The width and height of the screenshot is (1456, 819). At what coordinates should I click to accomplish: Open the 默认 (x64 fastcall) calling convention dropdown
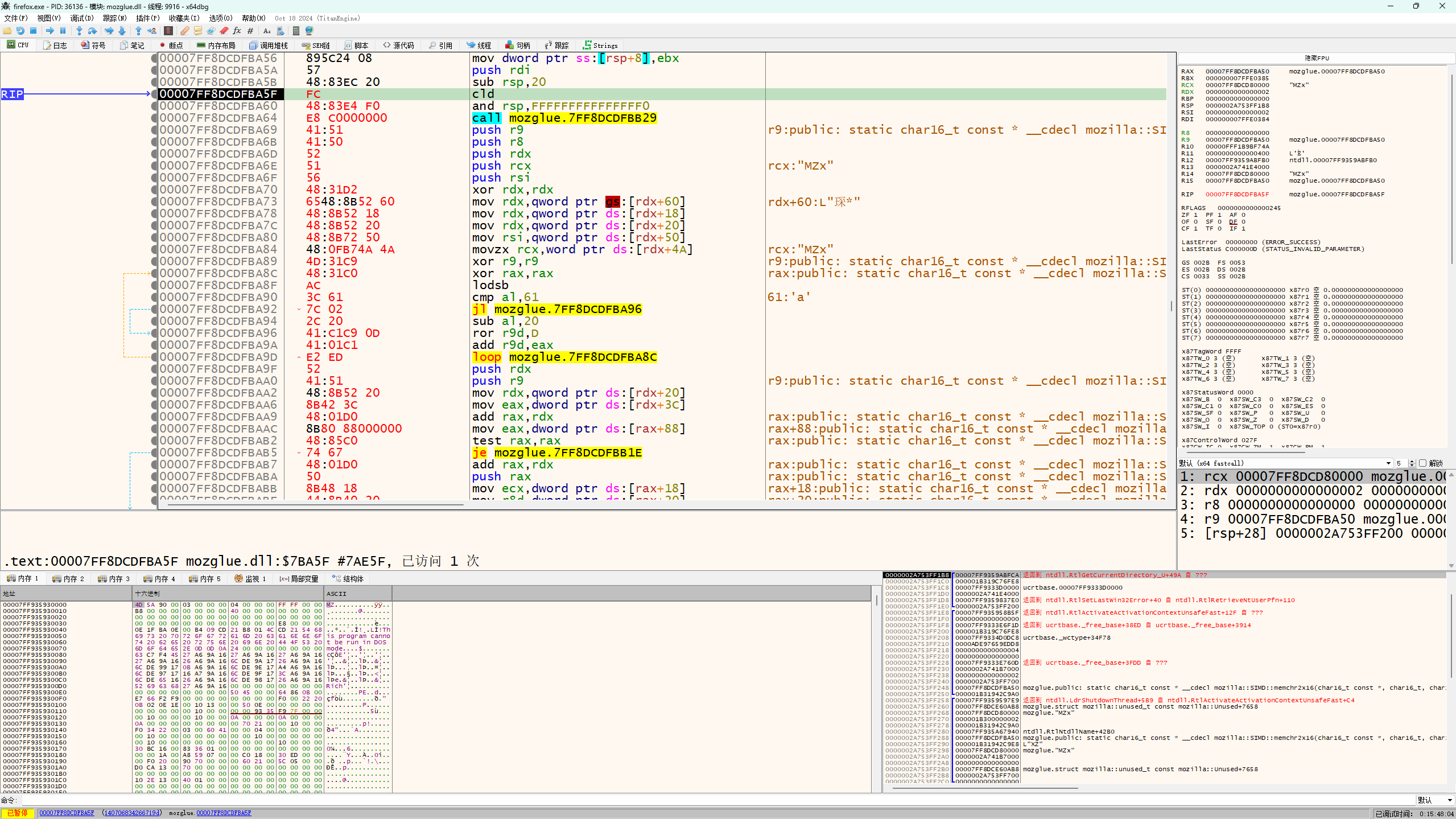[x=1285, y=463]
